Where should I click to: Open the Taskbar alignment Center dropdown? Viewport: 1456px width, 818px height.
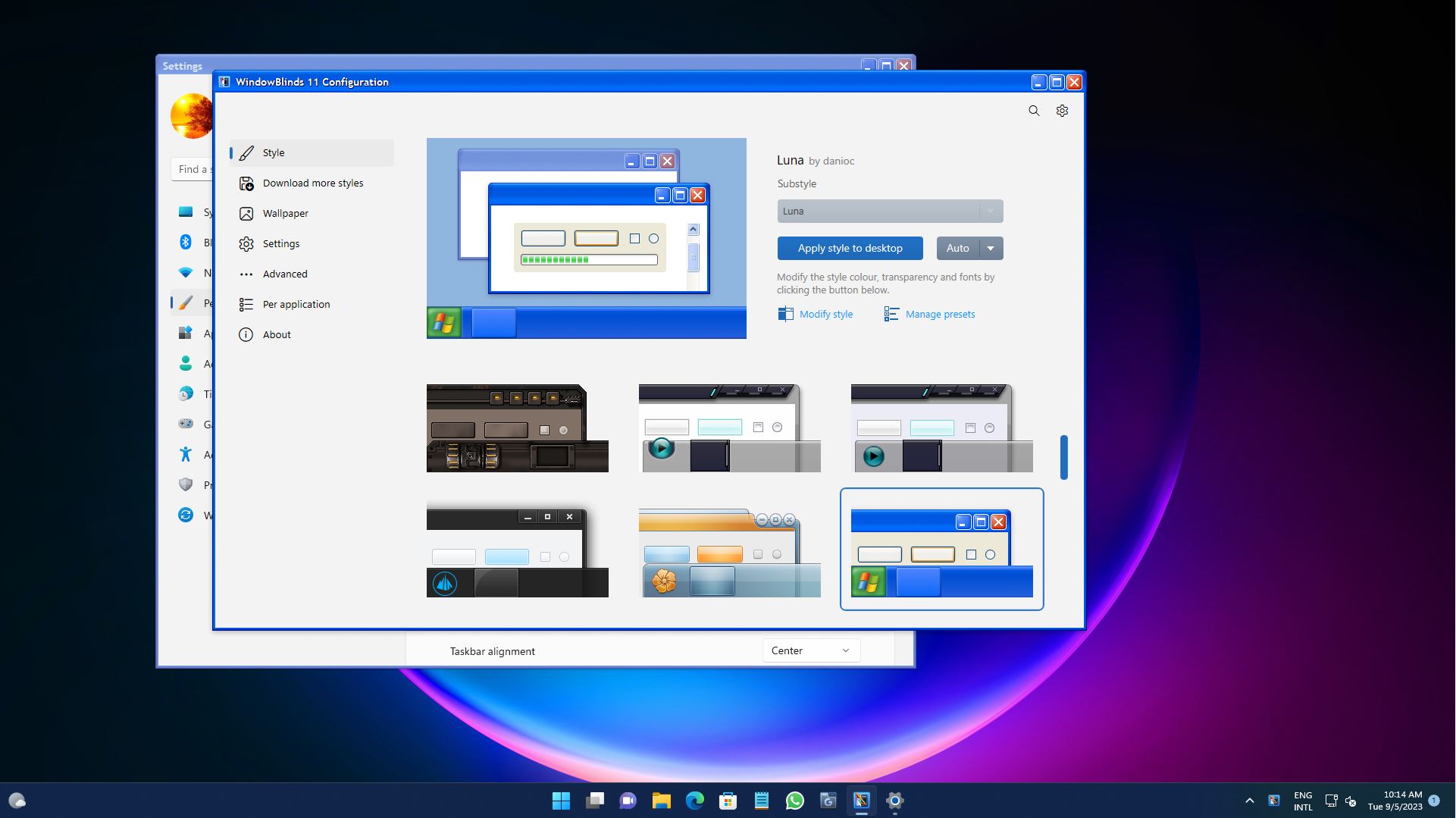point(811,651)
